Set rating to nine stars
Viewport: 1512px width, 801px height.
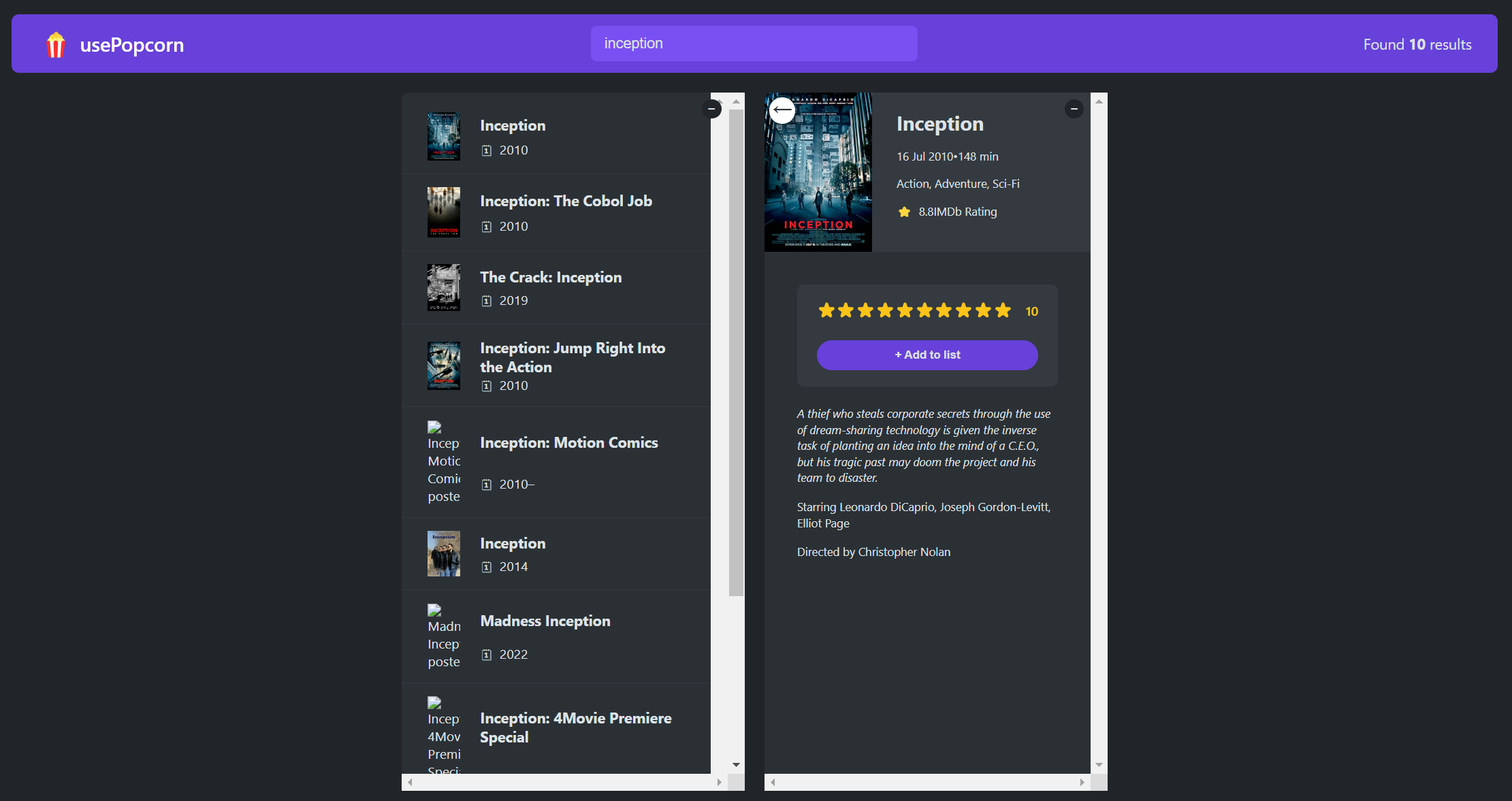[x=983, y=311]
